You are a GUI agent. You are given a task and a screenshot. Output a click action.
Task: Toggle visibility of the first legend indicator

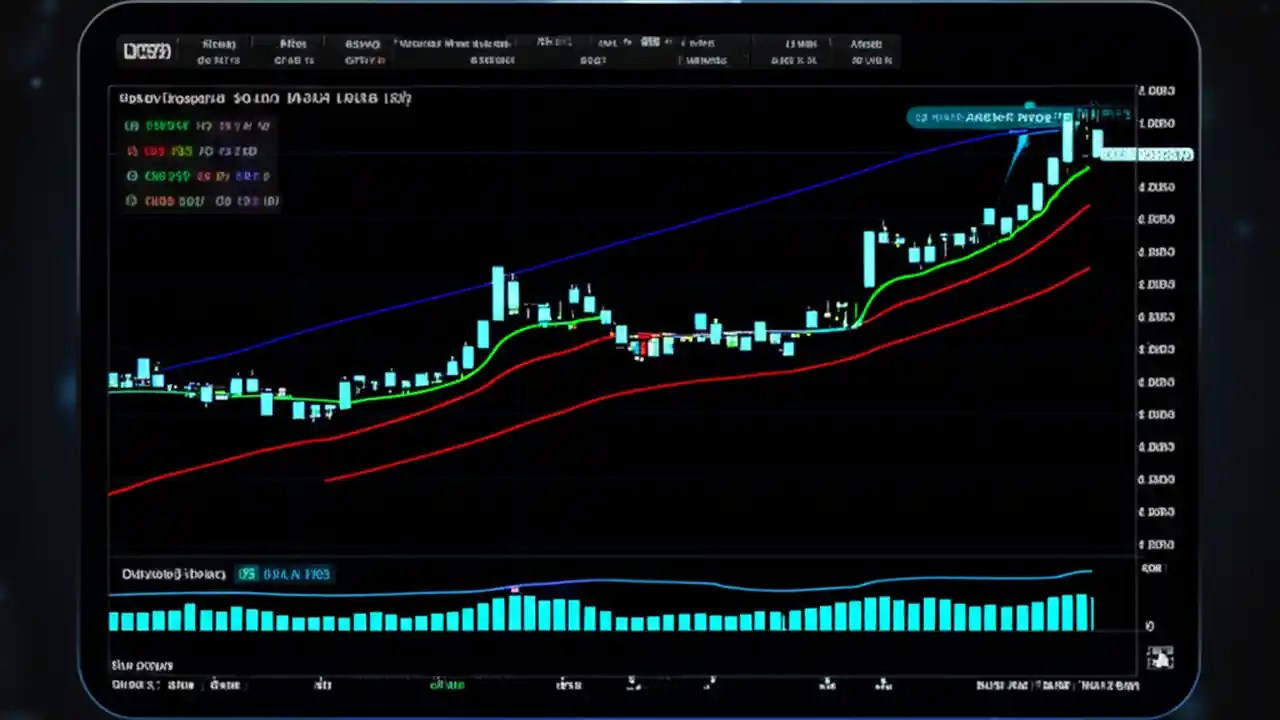click(x=132, y=125)
